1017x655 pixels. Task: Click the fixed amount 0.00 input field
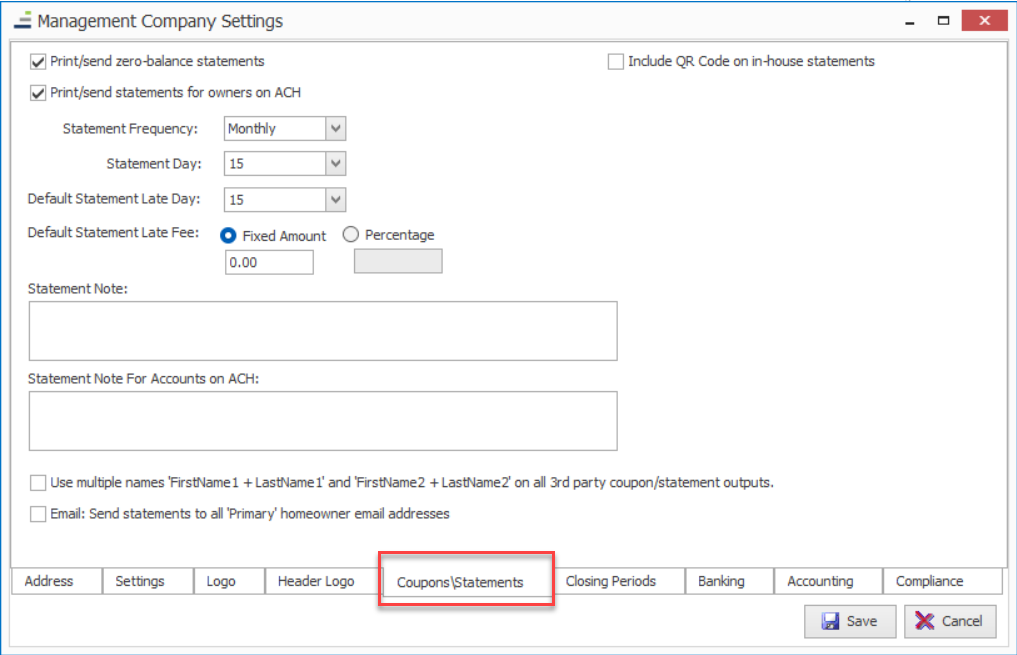268,262
